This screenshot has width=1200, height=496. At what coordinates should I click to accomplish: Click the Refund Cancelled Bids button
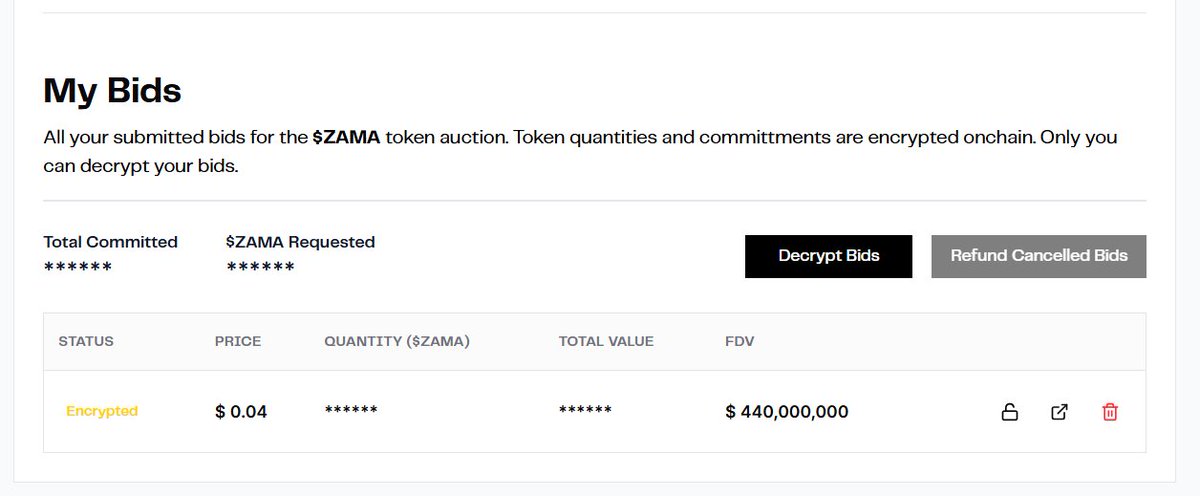click(1038, 256)
